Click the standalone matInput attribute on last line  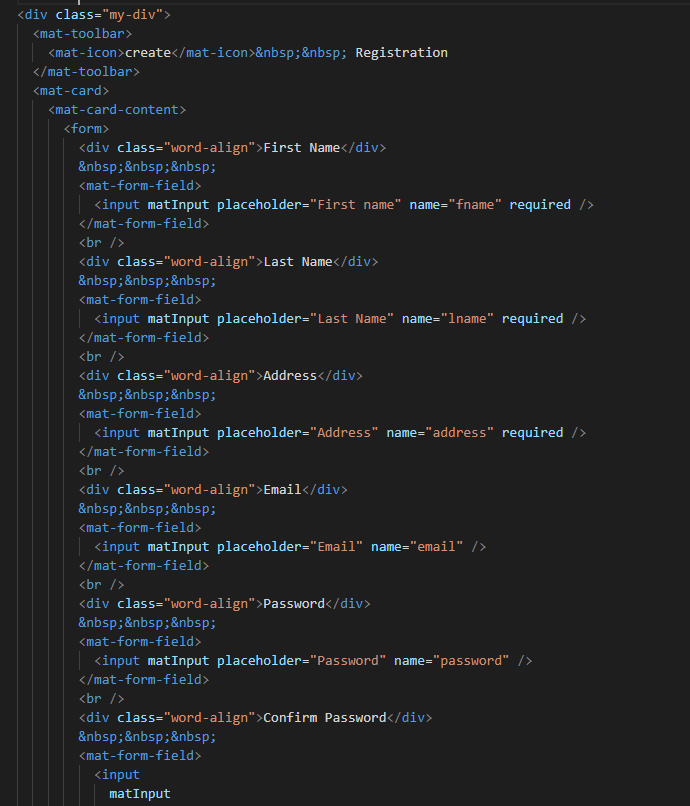140,794
